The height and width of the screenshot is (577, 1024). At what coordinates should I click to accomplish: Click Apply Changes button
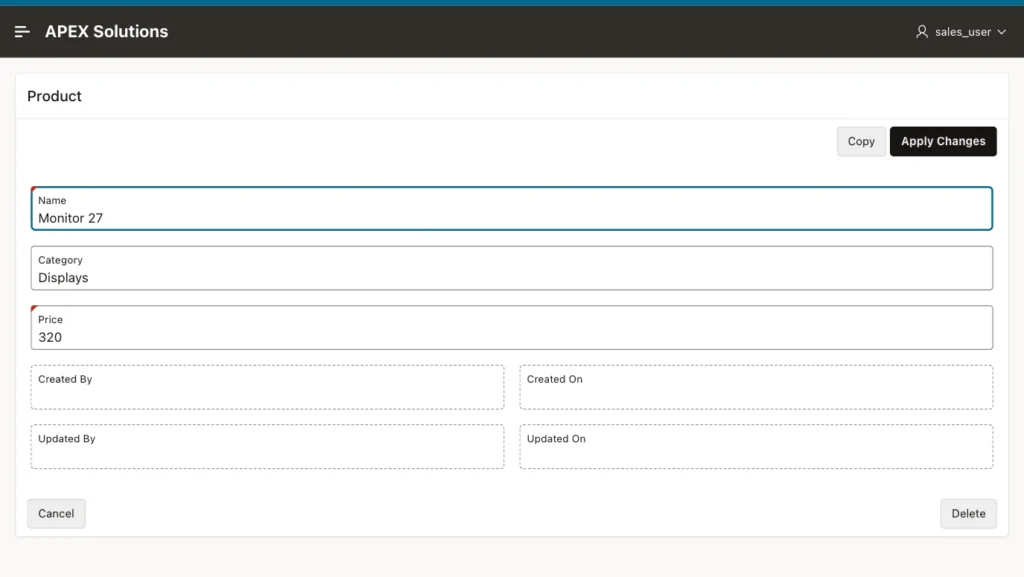pos(943,141)
